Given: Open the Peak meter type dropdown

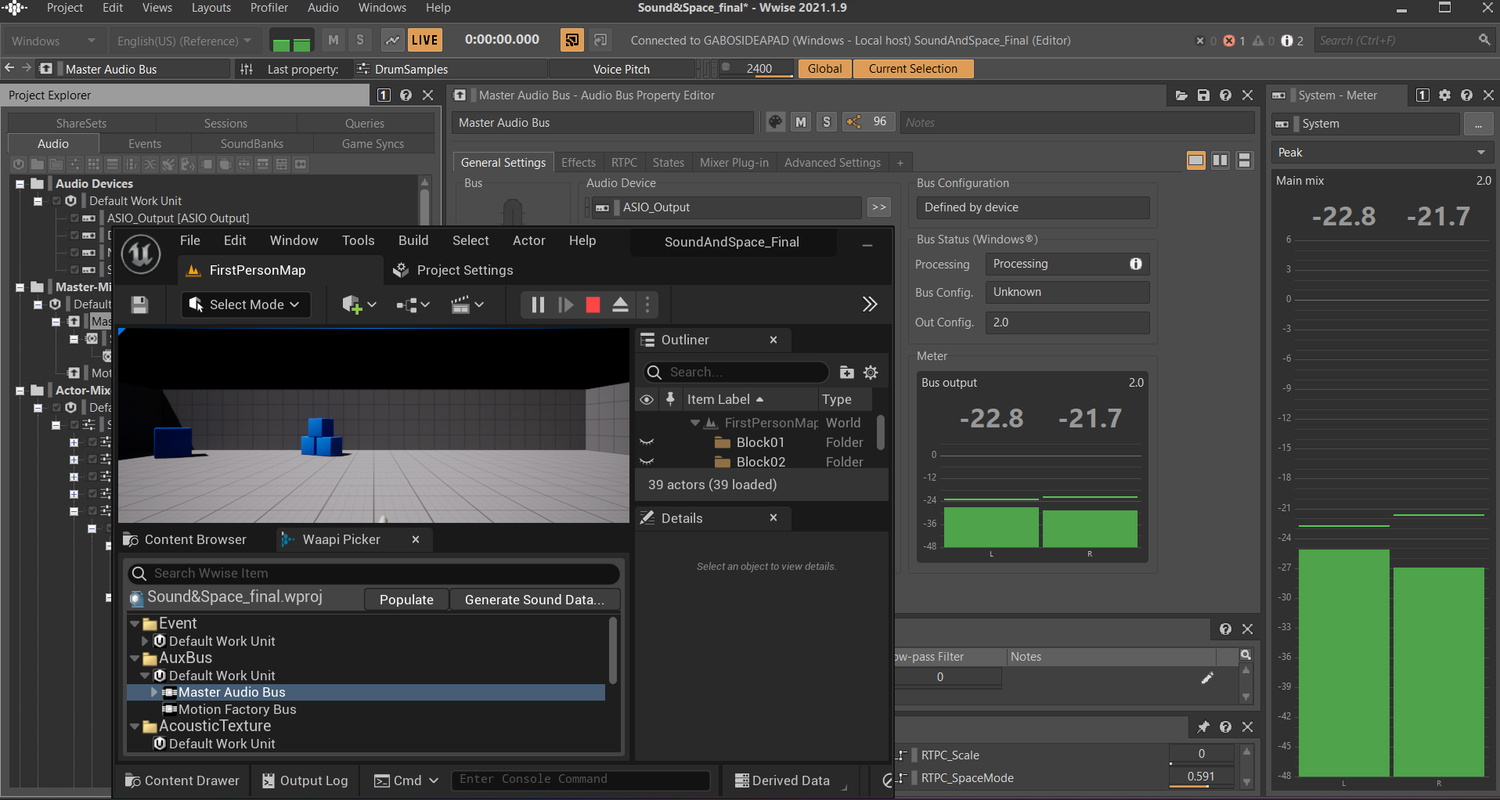Looking at the screenshot, I should click(1382, 152).
